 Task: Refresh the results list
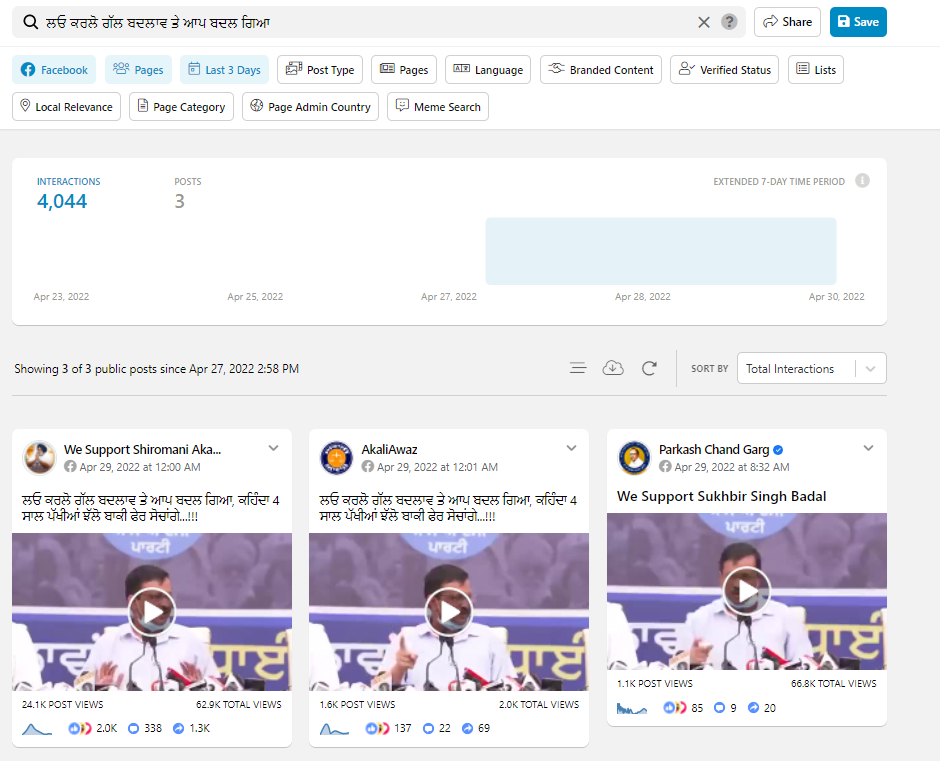coord(649,368)
